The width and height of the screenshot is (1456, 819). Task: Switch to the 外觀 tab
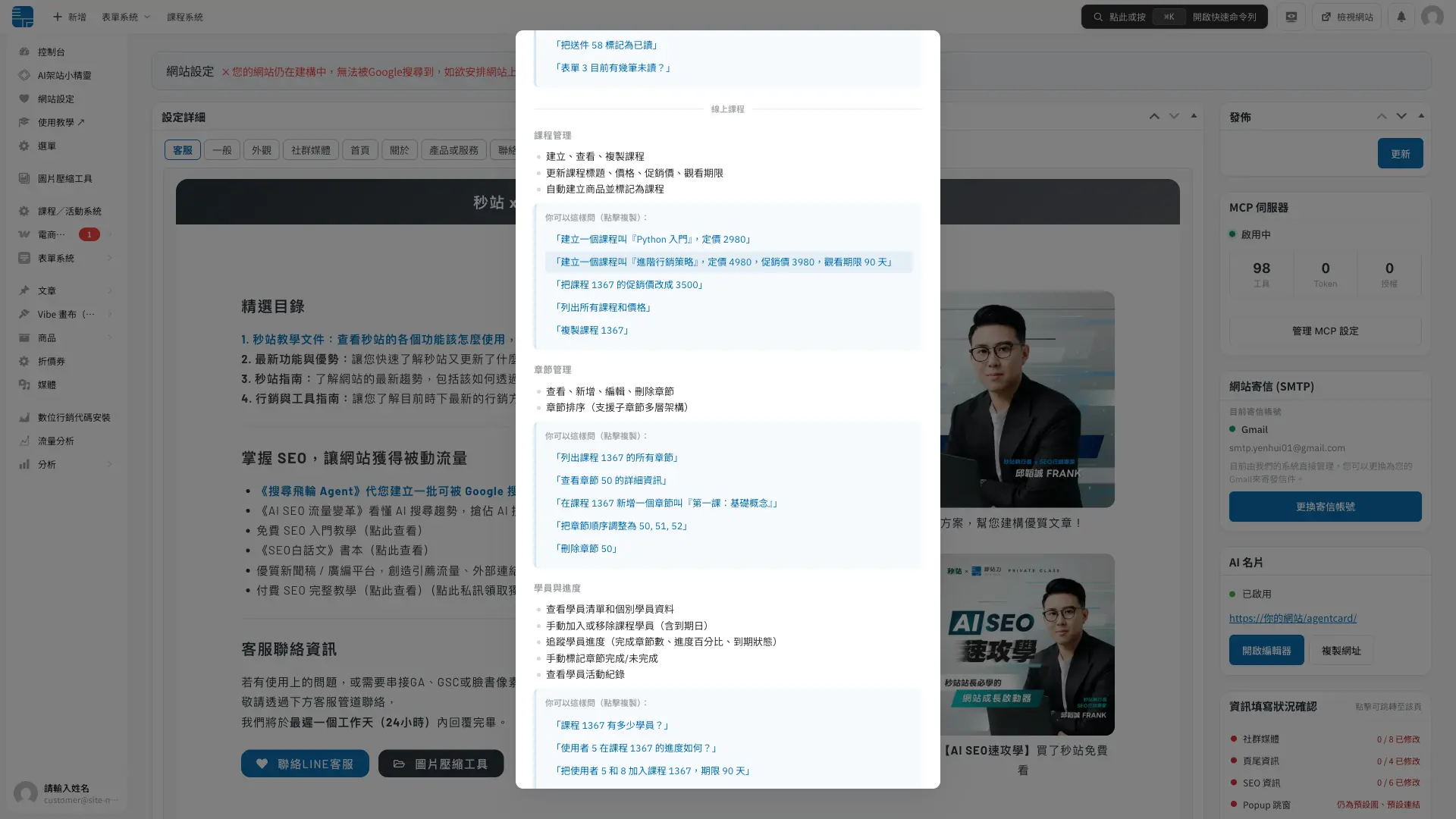pyautogui.click(x=262, y=149)
